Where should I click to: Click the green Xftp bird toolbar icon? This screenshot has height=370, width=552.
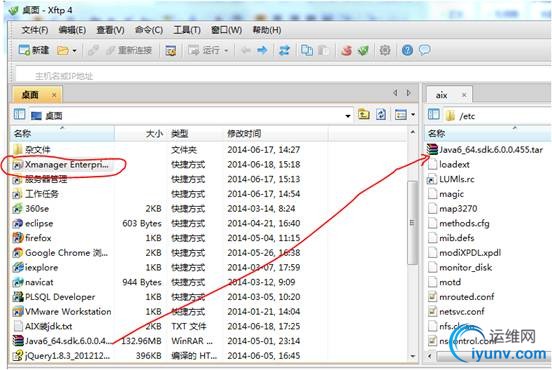coord(363,50)
